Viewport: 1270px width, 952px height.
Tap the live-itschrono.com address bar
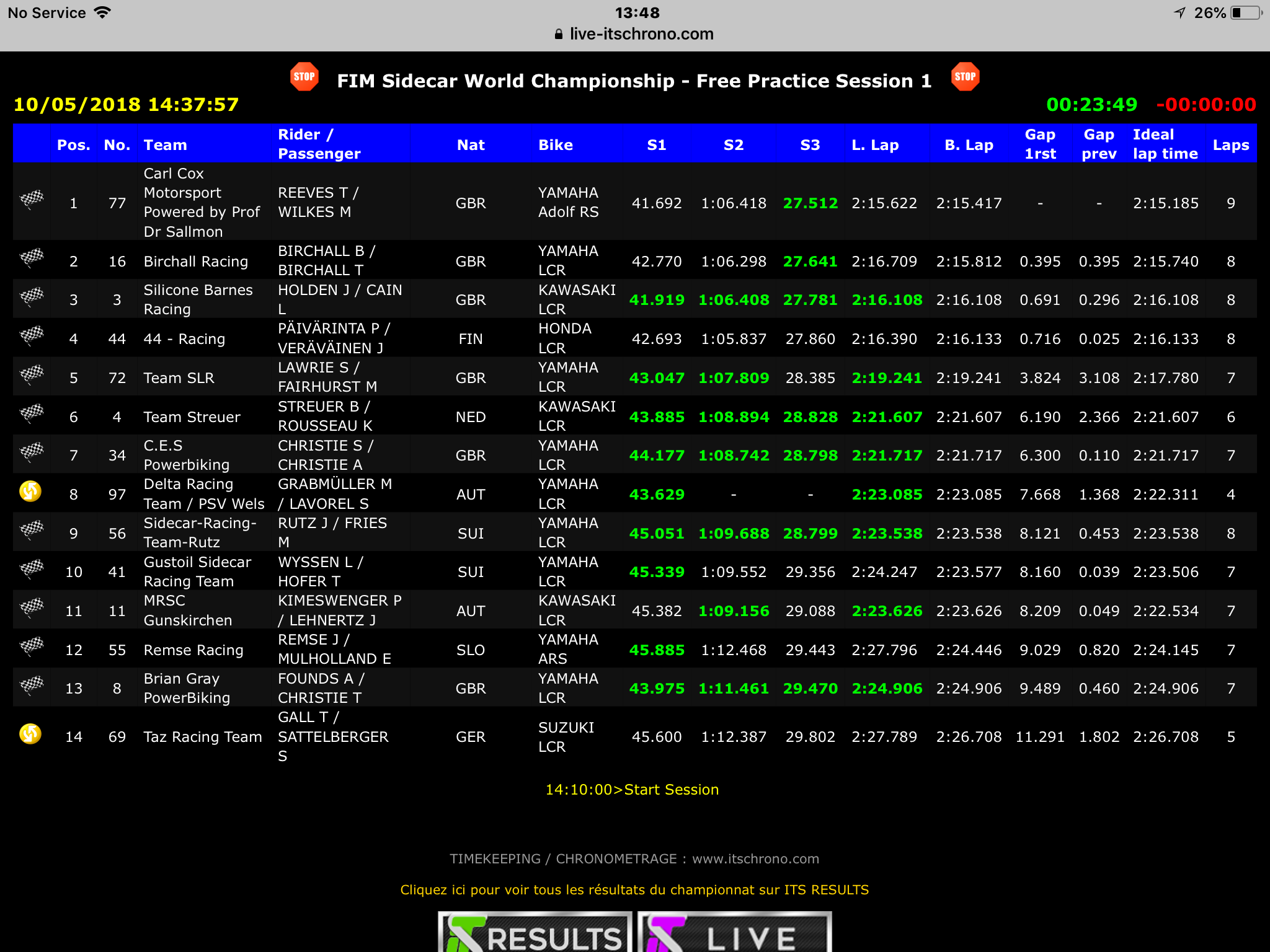coord(634,34)
